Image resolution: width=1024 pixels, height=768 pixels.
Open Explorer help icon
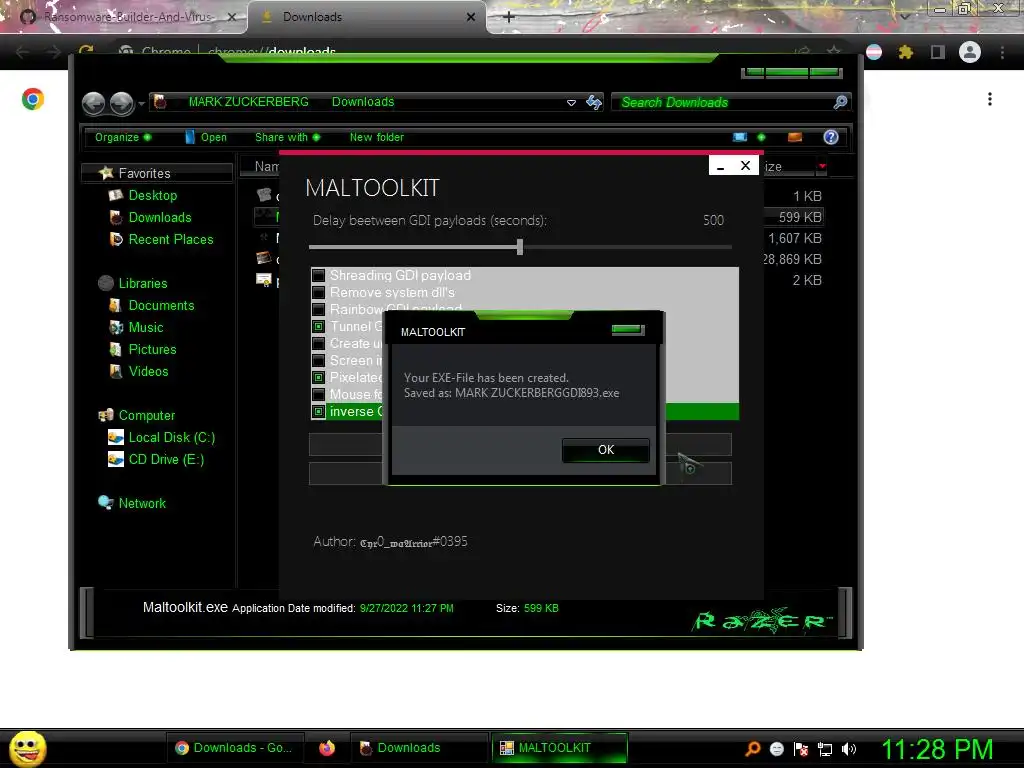[x=831, y=137]
